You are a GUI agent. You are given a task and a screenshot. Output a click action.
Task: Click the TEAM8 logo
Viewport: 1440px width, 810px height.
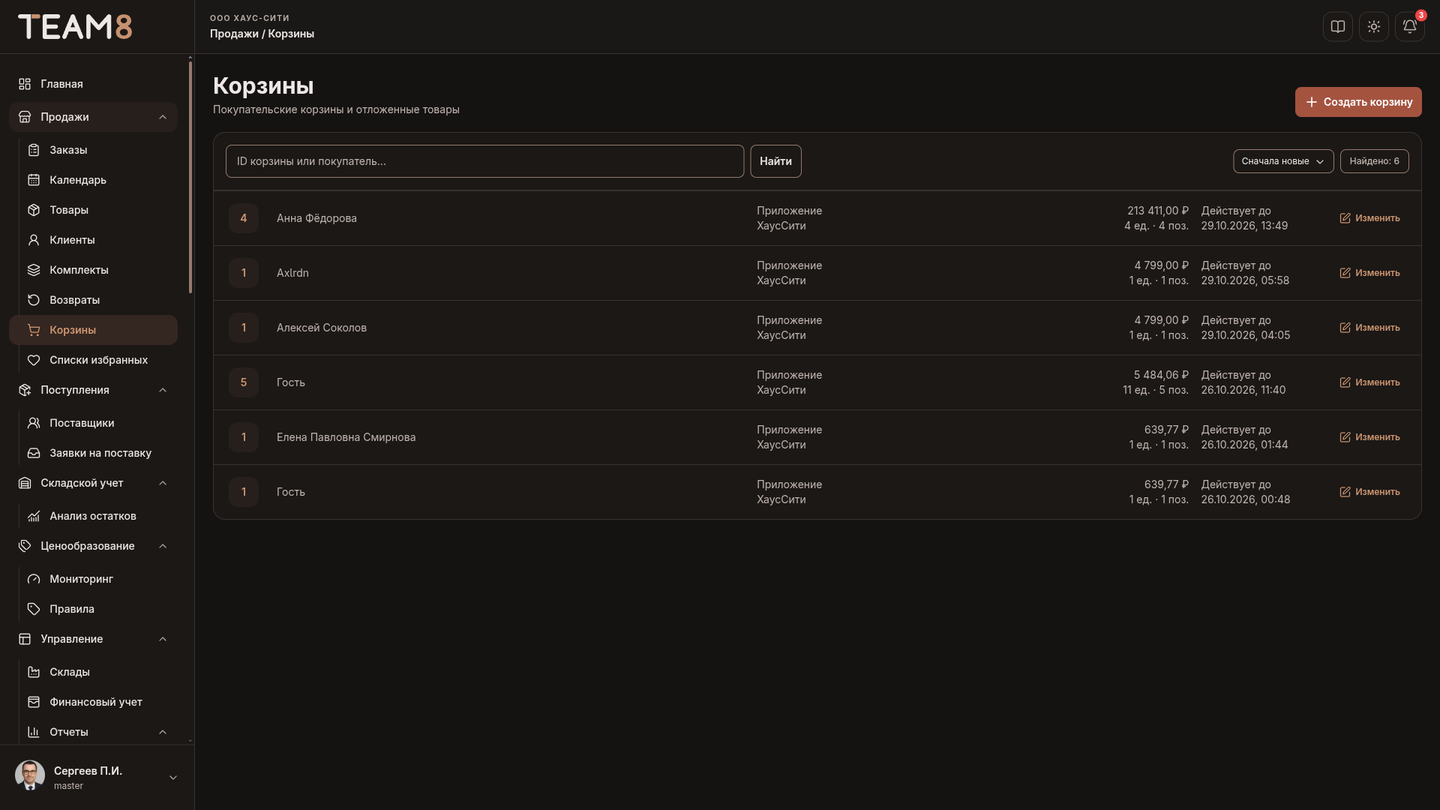75,27
